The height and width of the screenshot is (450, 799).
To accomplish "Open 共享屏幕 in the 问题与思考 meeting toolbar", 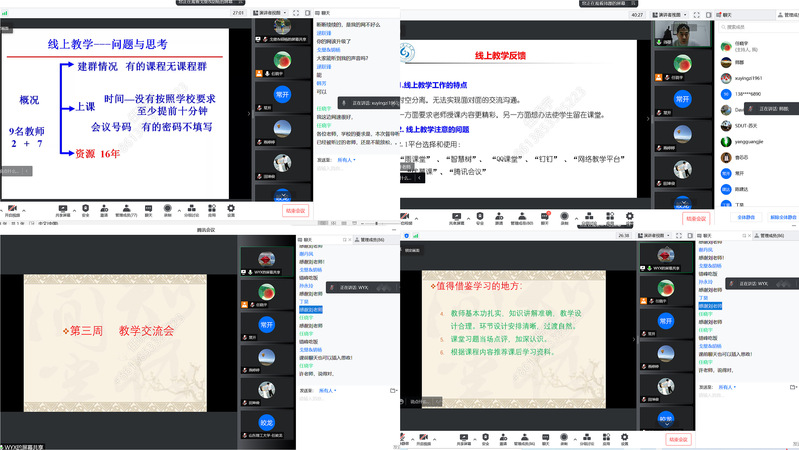I will click(x=63, y=209).
